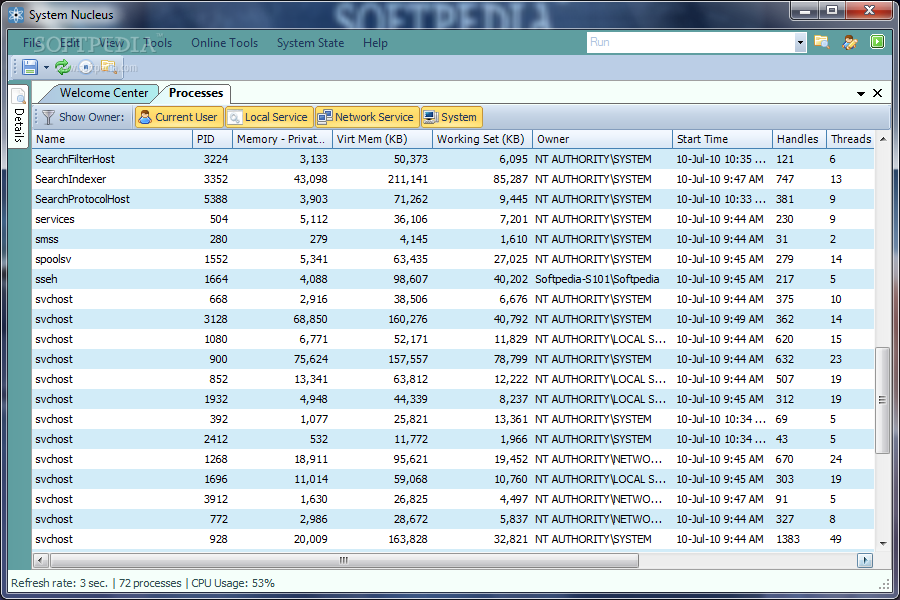The image size is (900, 600).
Task: Open the Help menu
Action: (x=375, y=43)
